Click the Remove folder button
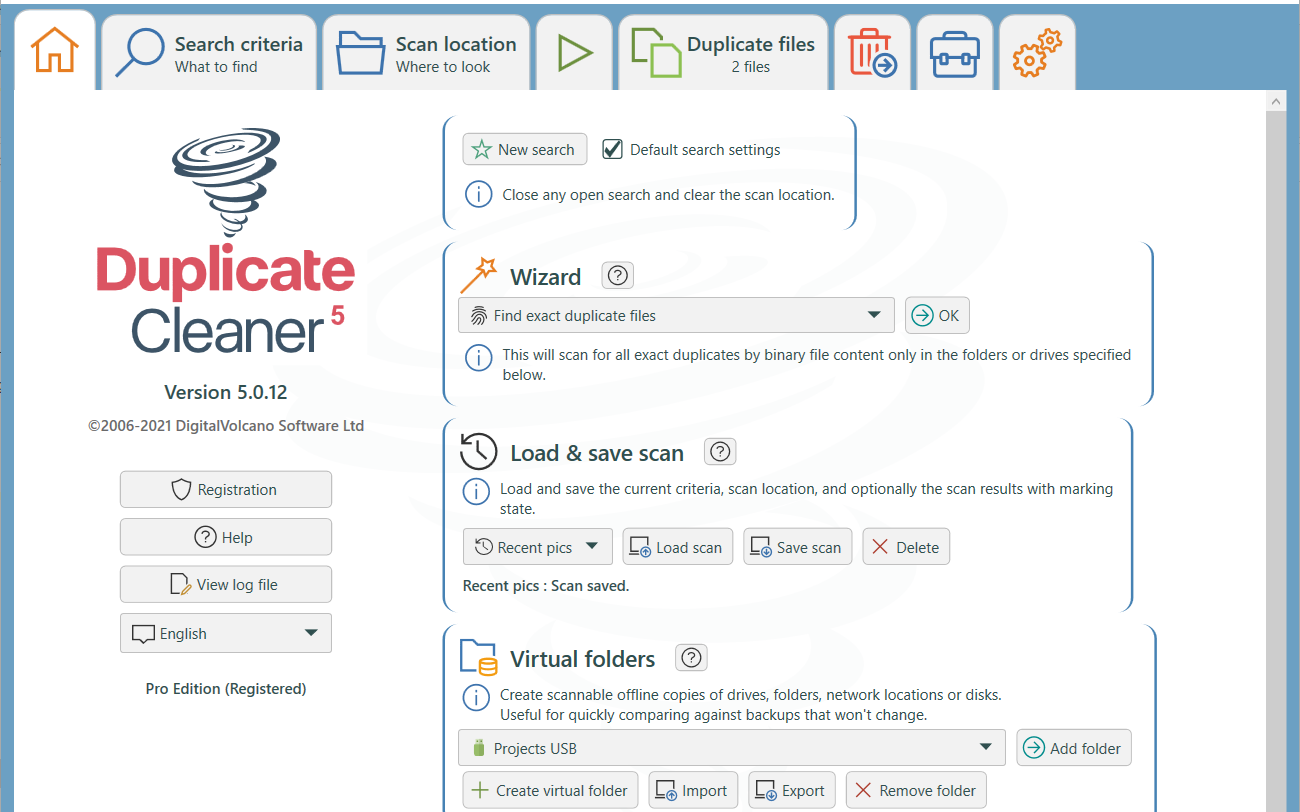 [916, 790]
